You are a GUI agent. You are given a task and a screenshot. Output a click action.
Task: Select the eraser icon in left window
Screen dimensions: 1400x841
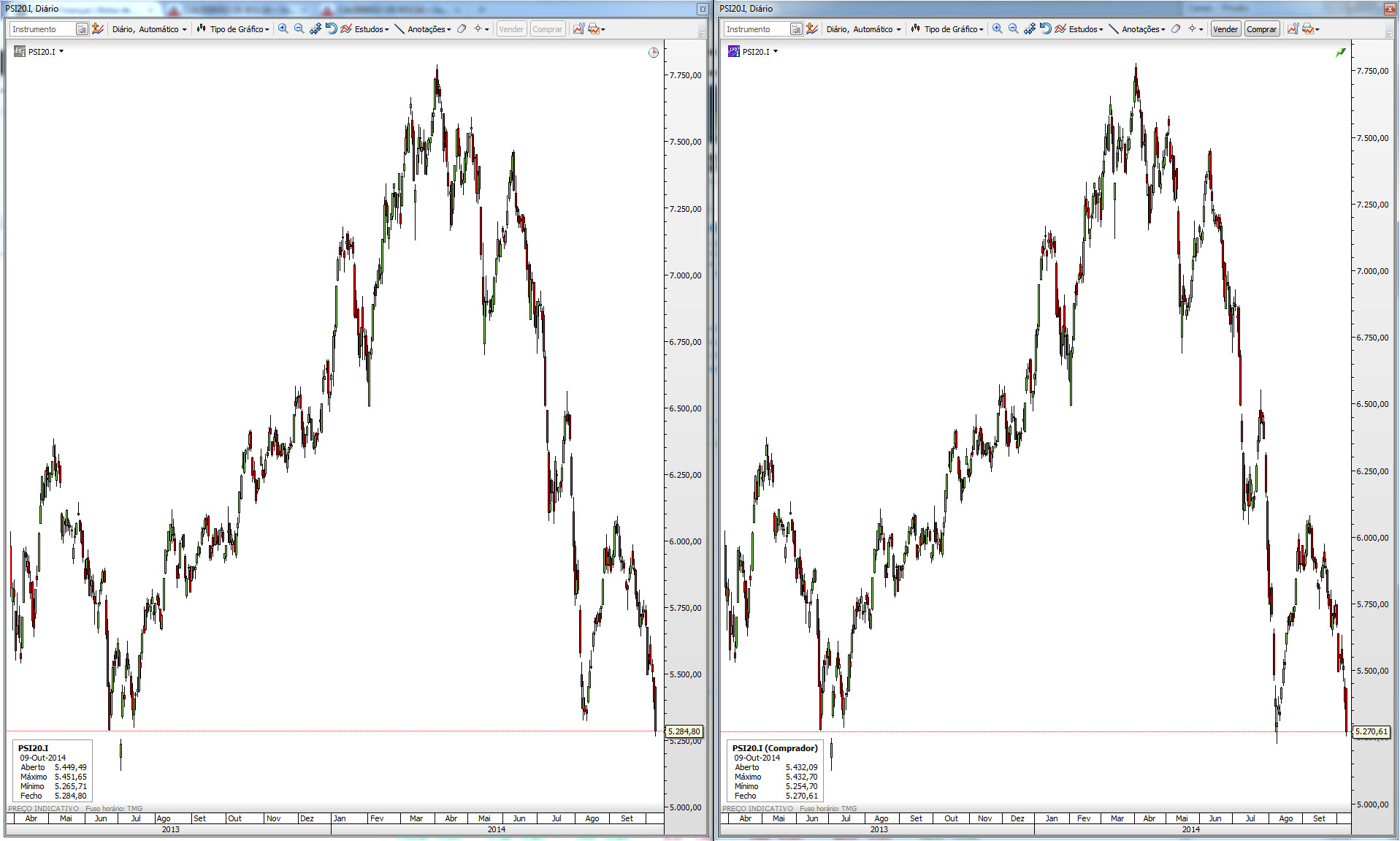462,29
